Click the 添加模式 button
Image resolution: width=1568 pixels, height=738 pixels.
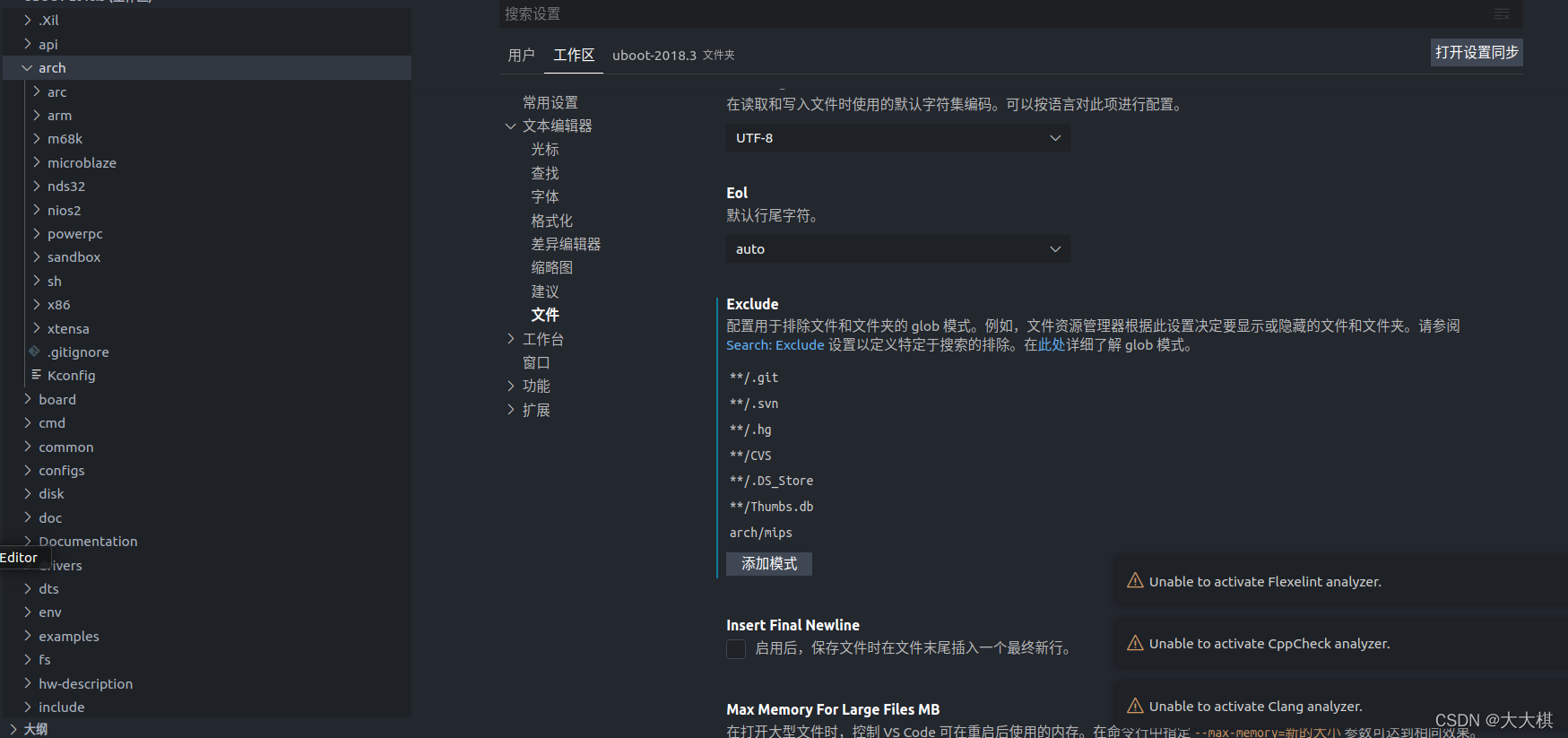tap(769, 563)
